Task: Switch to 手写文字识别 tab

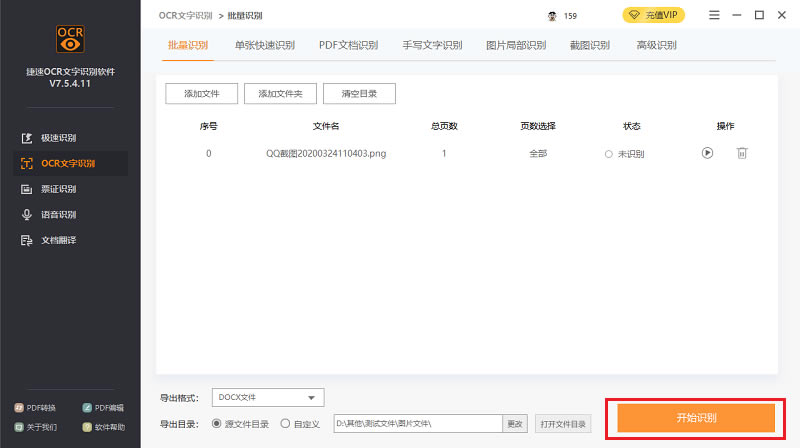Action: point(432,45)
